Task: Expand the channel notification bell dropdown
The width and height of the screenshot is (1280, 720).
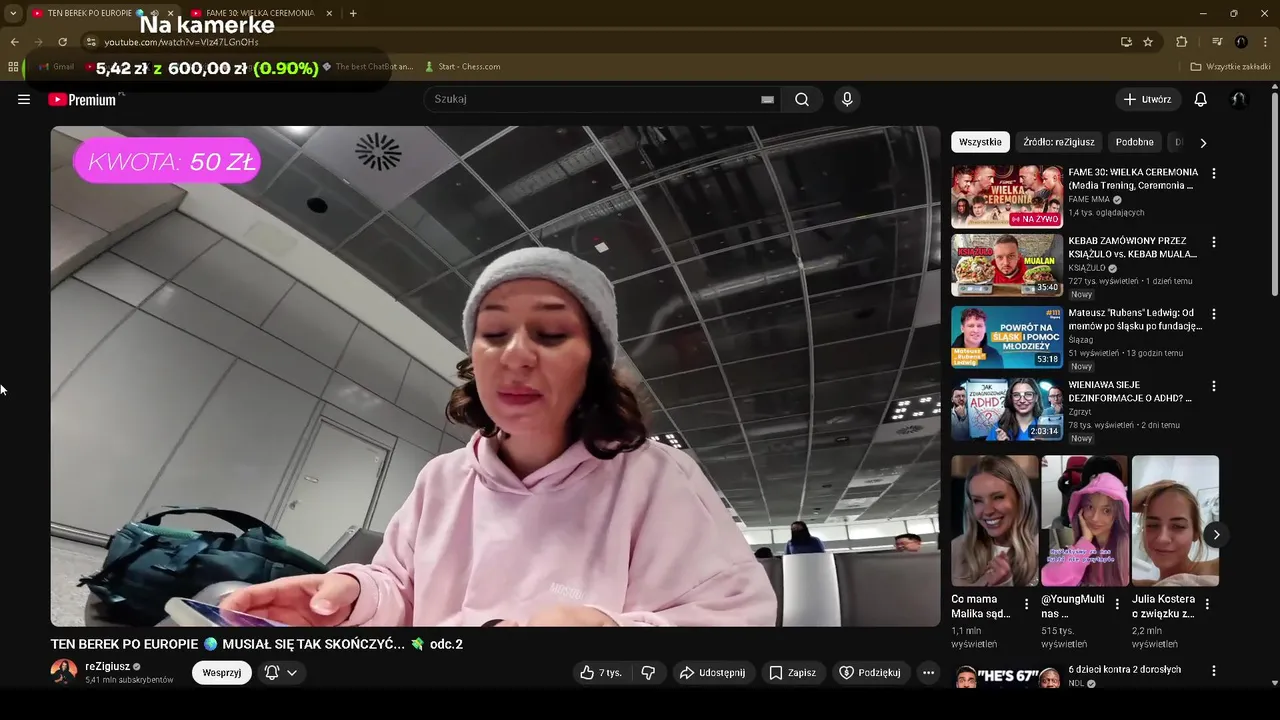Action: (x=281, y=673)
